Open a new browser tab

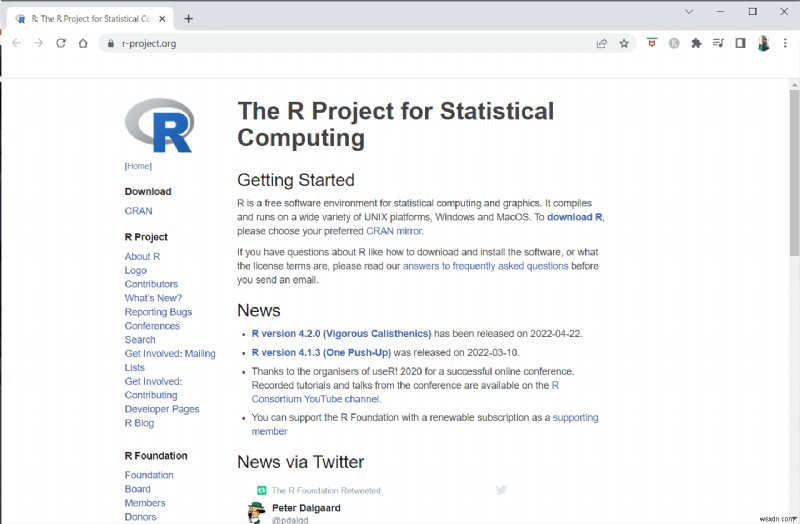point(188,19)
